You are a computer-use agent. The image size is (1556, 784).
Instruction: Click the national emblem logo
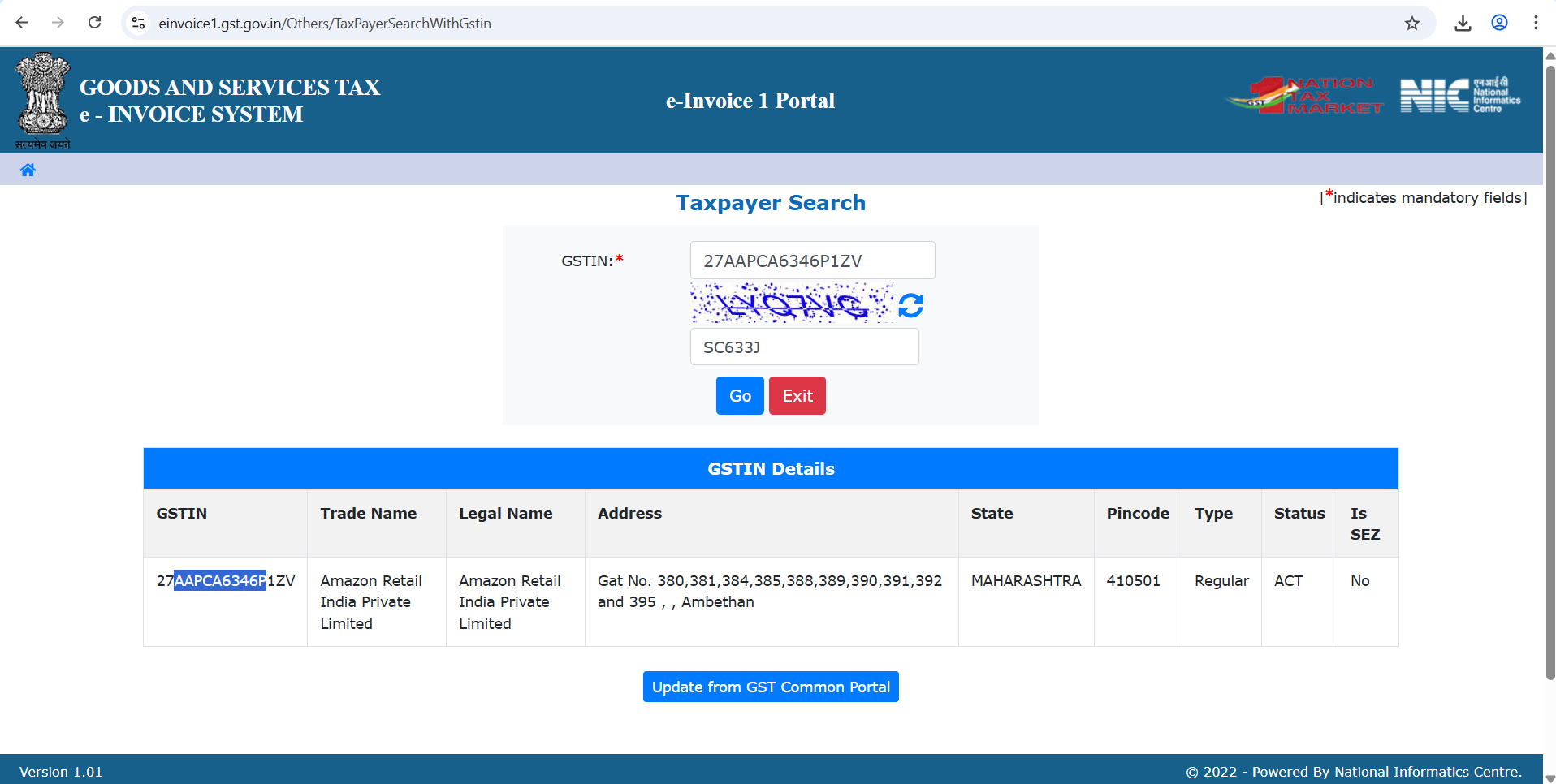(43, 101)
